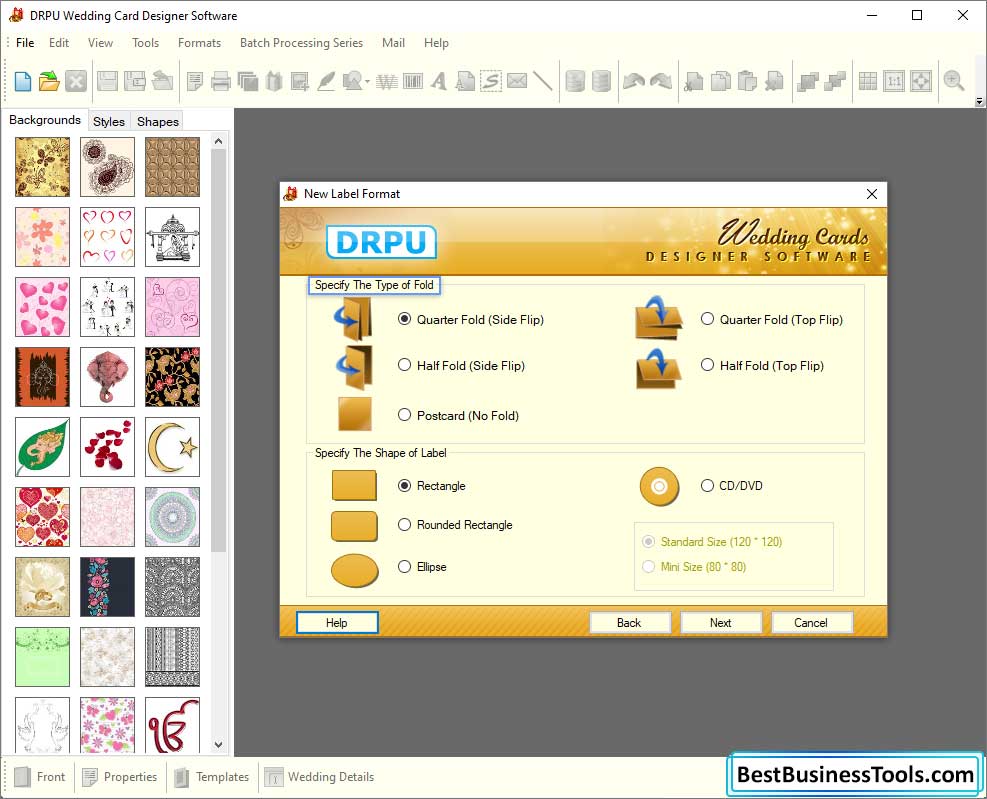The height and width of the screenshot is (799, 987).
Task: Switch to the Shapes tab
Action: click(x=158, y=122)
